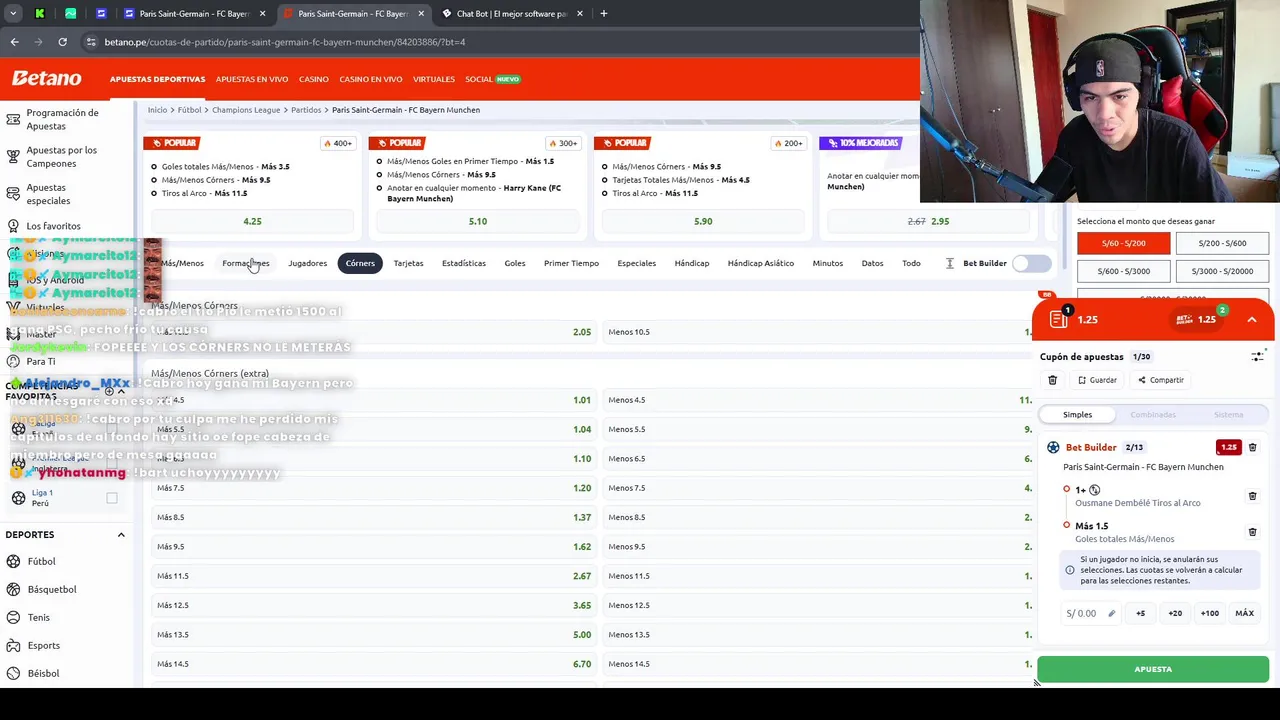Open Apuestas por los Campeones trophy icon
Screen dimensions: 1280x720
pyautogui.click(x=13, y=157)
